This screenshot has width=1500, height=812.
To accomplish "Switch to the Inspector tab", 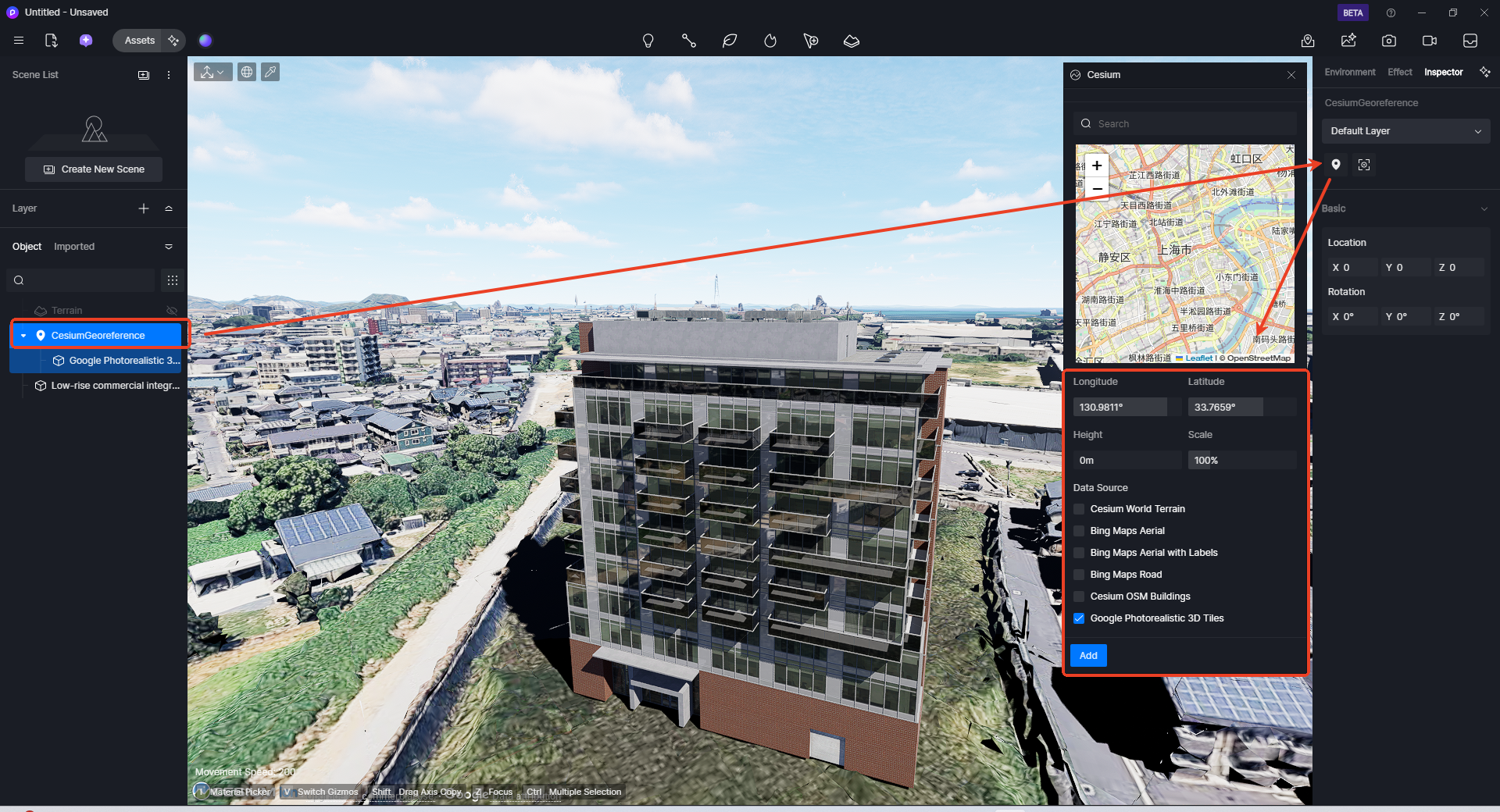I will [x=1444, y=72].
